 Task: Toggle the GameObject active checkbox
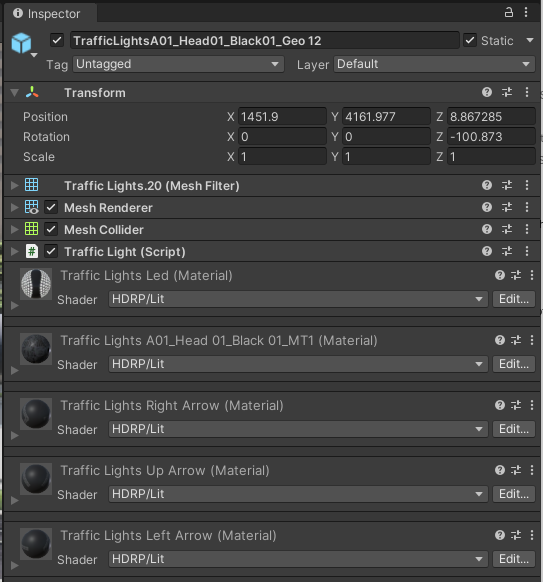point(57,40)
